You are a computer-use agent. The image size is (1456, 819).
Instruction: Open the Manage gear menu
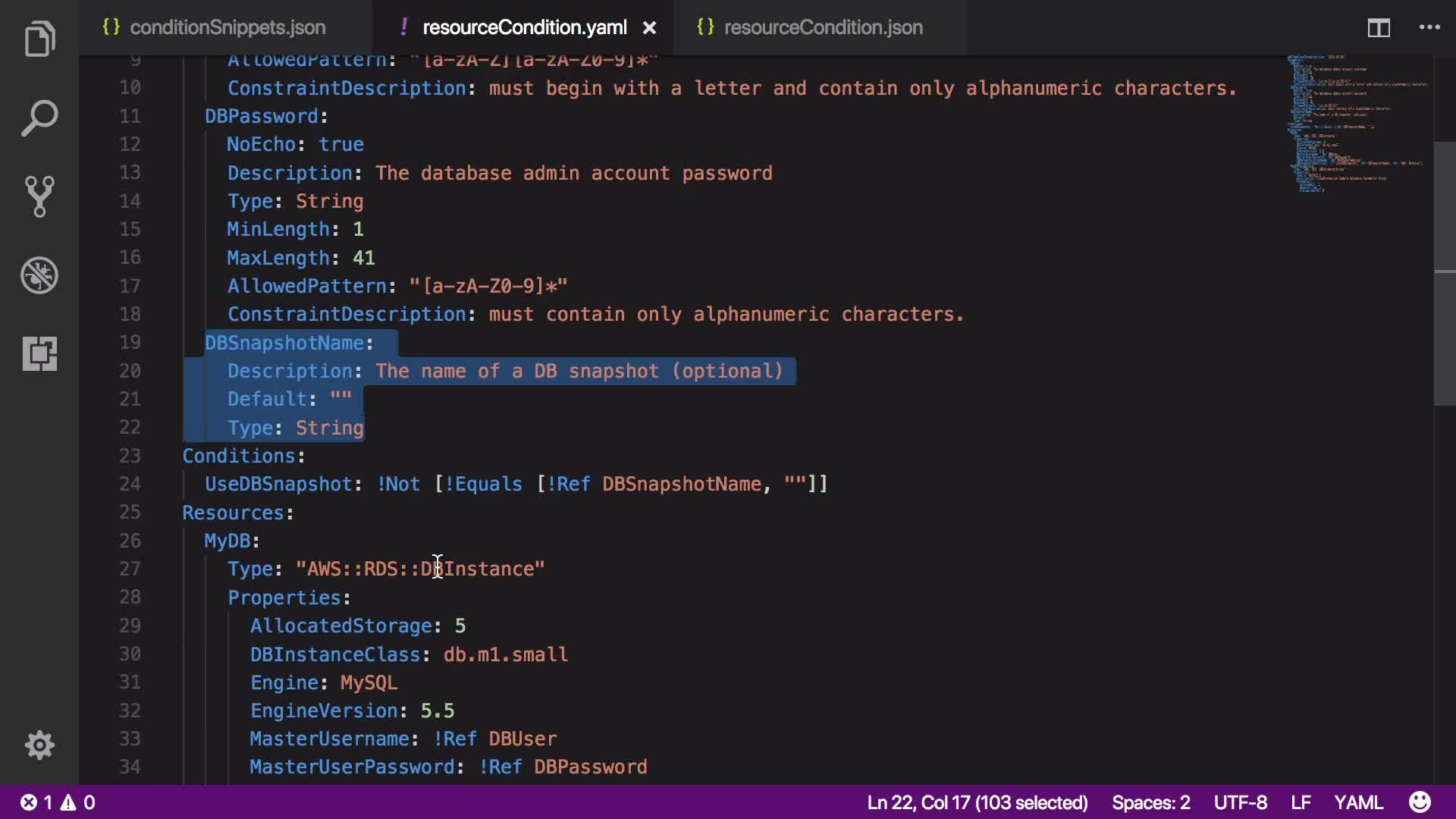(39, 745)
